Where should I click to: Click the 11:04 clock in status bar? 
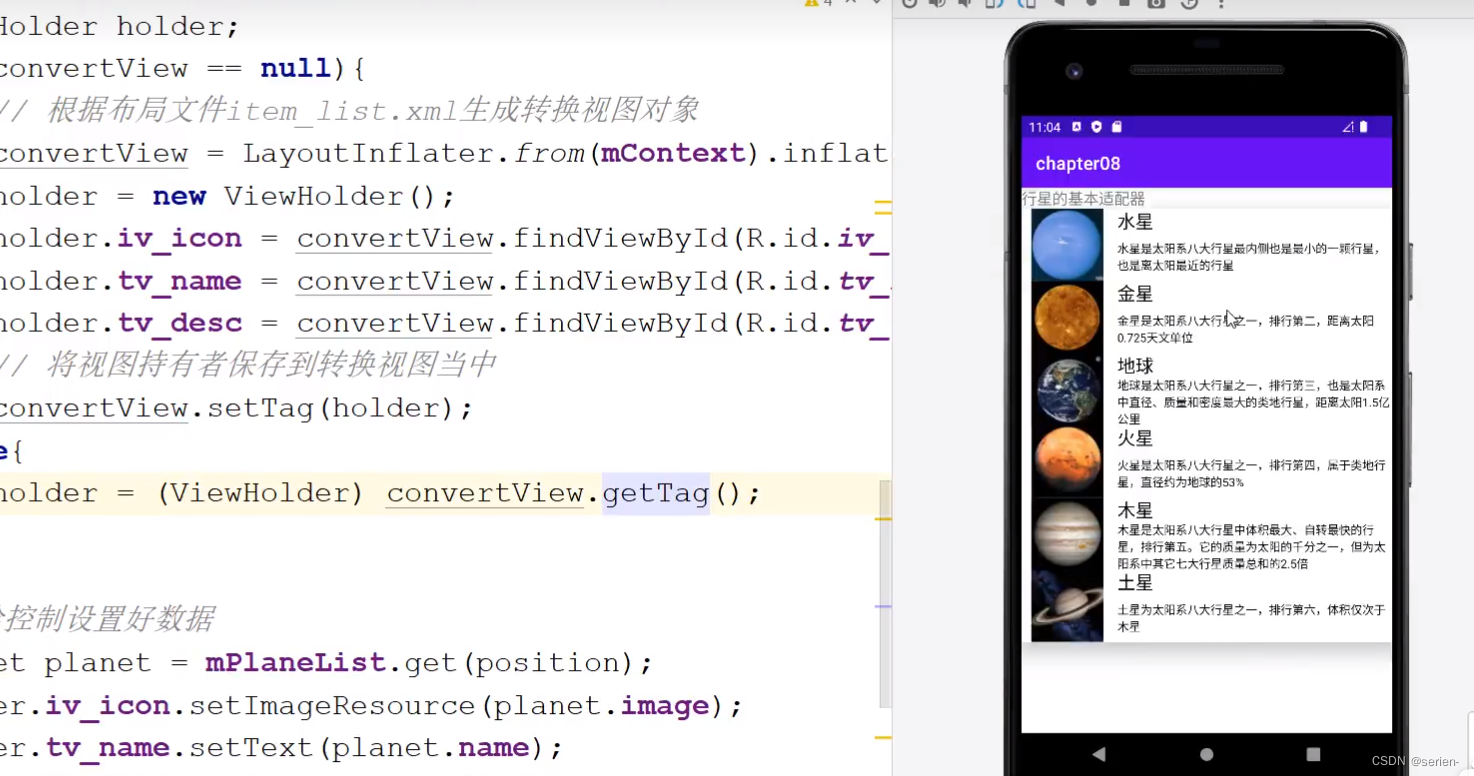pos(1044,127)
